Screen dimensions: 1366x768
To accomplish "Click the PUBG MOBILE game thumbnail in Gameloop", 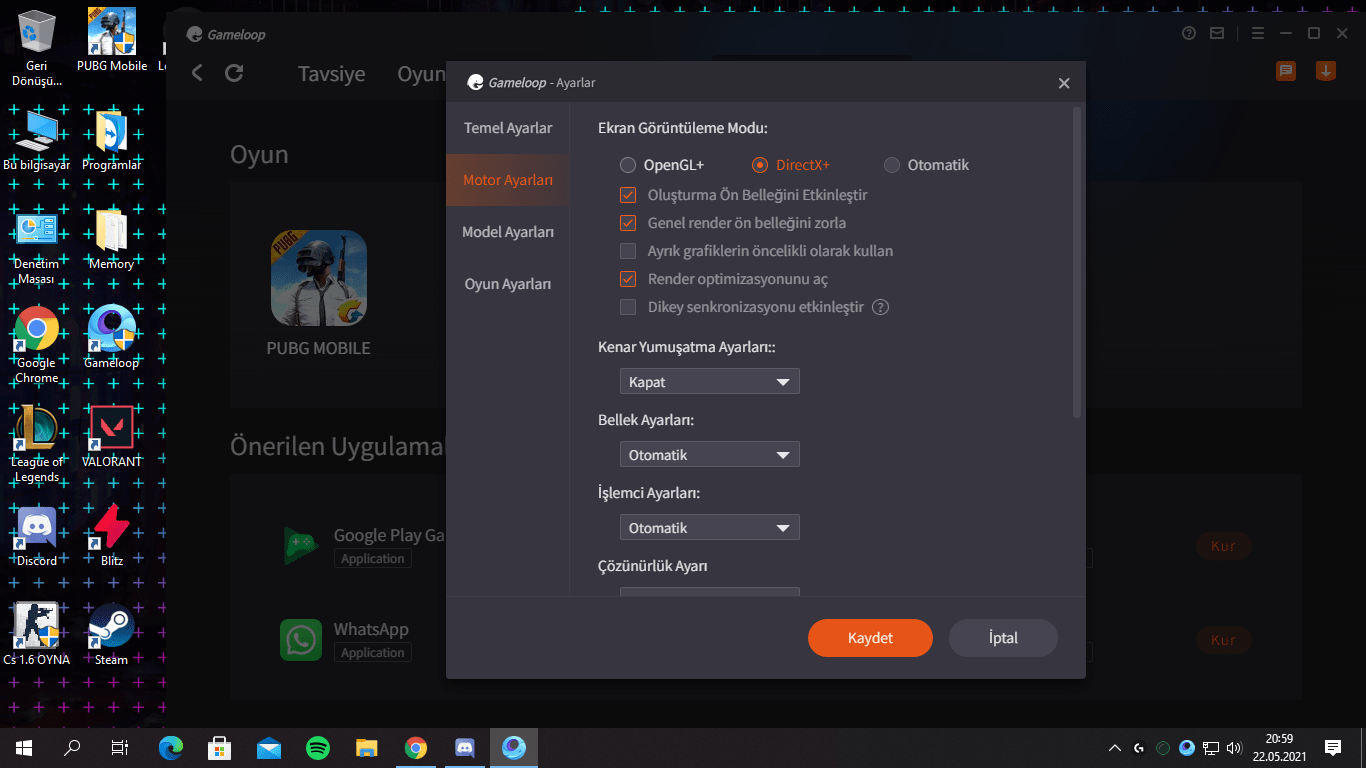I will click(x=318, y=278).
